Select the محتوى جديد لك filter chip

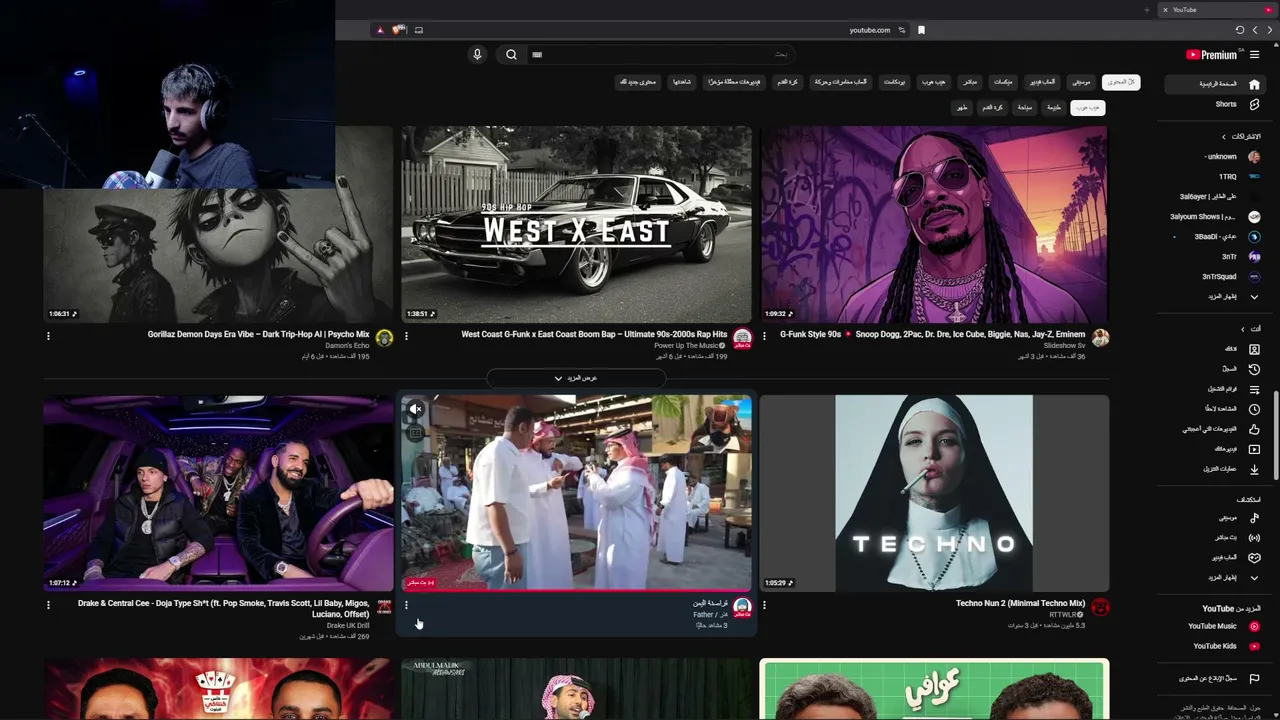tap(638, 82)
